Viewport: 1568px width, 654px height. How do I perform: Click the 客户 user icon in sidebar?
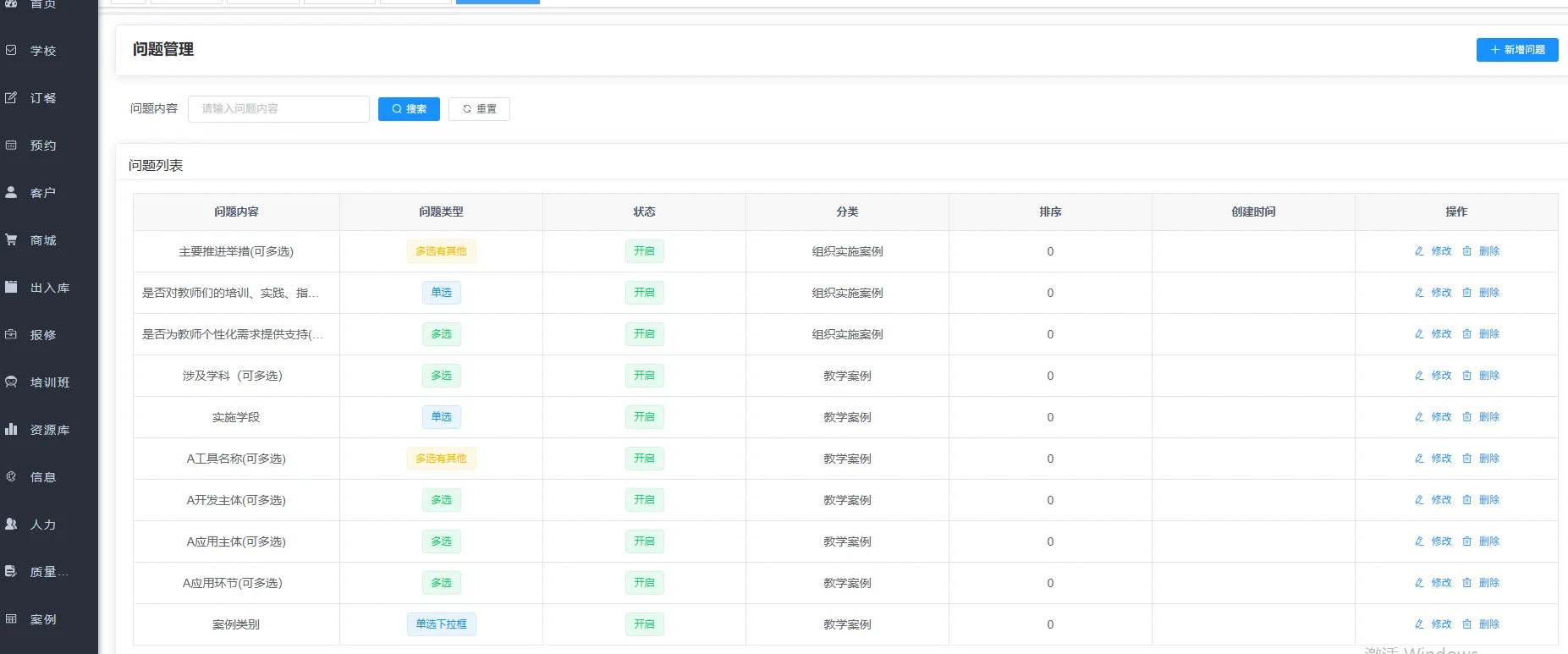pos(11,193)
